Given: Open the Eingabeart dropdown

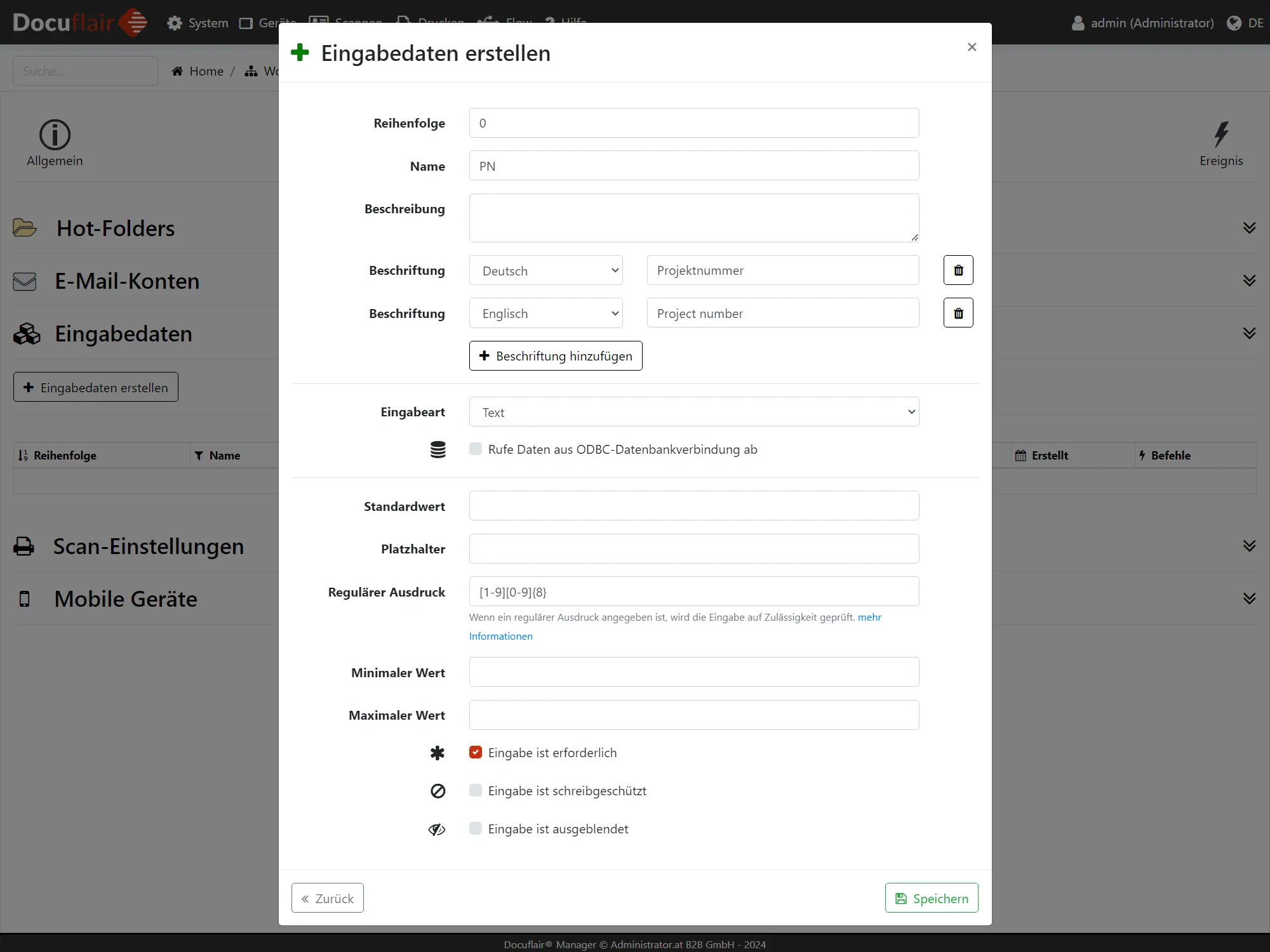Looking at the screenshot, I should 693,412.
